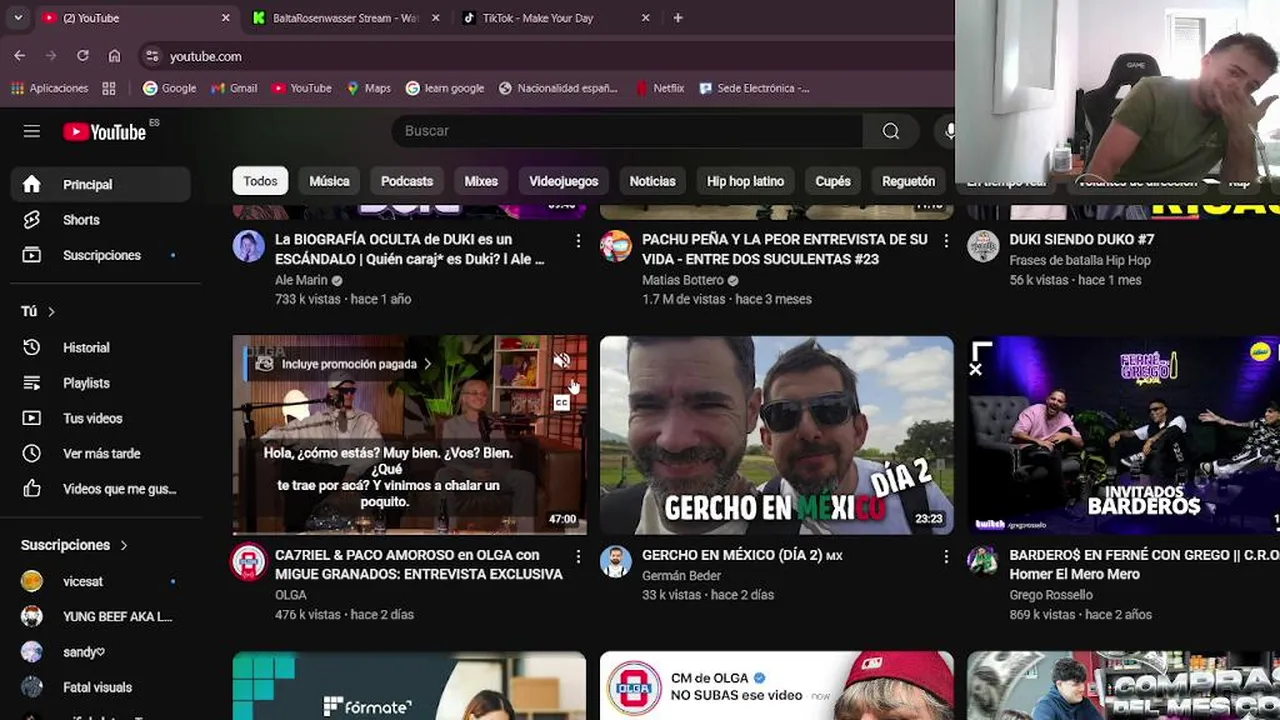1280x720 pixels.
Task: Click inside the Buscar search field
Action: (627, 131)
